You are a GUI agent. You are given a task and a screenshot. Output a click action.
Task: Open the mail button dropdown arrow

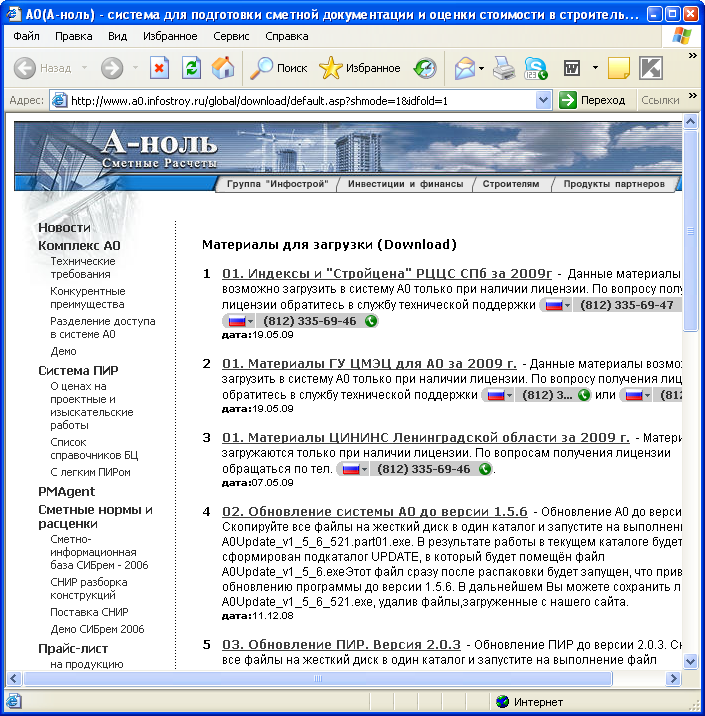(x=482, y=68)
